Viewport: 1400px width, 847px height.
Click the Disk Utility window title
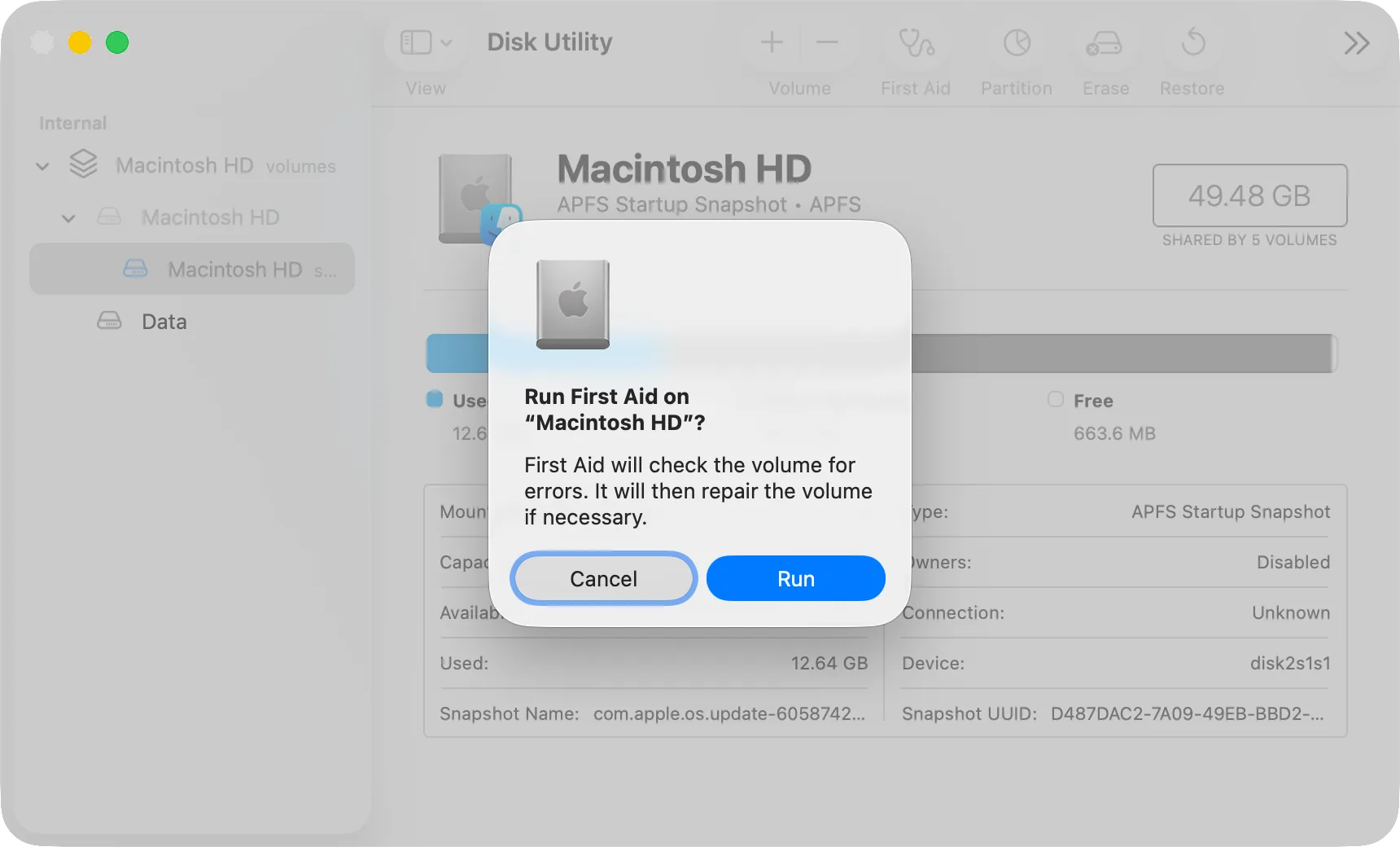click(549, 42)
